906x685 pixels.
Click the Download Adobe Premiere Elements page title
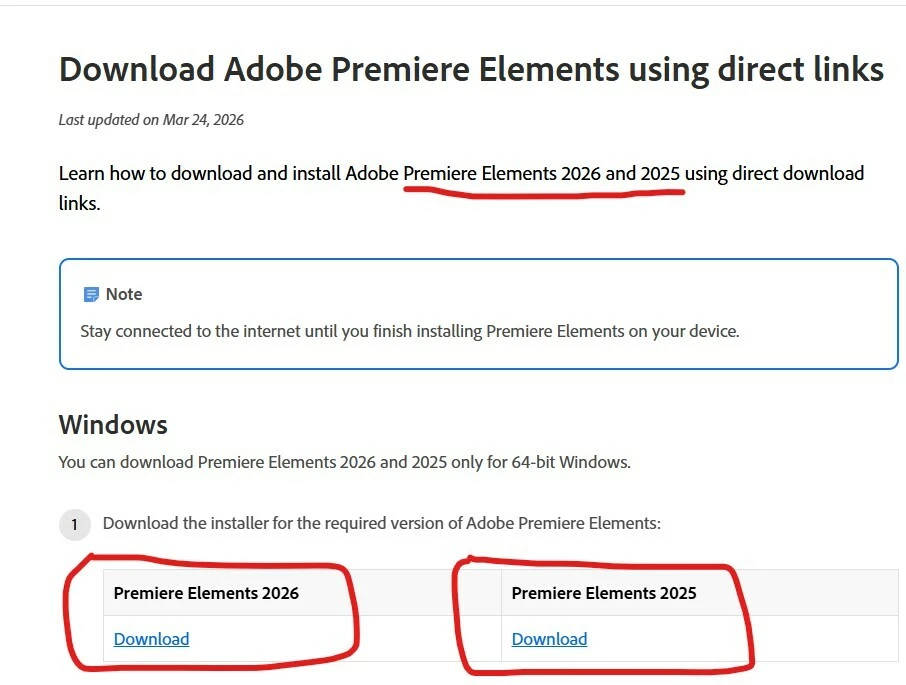pyautogui.click(x=471, y=69)
